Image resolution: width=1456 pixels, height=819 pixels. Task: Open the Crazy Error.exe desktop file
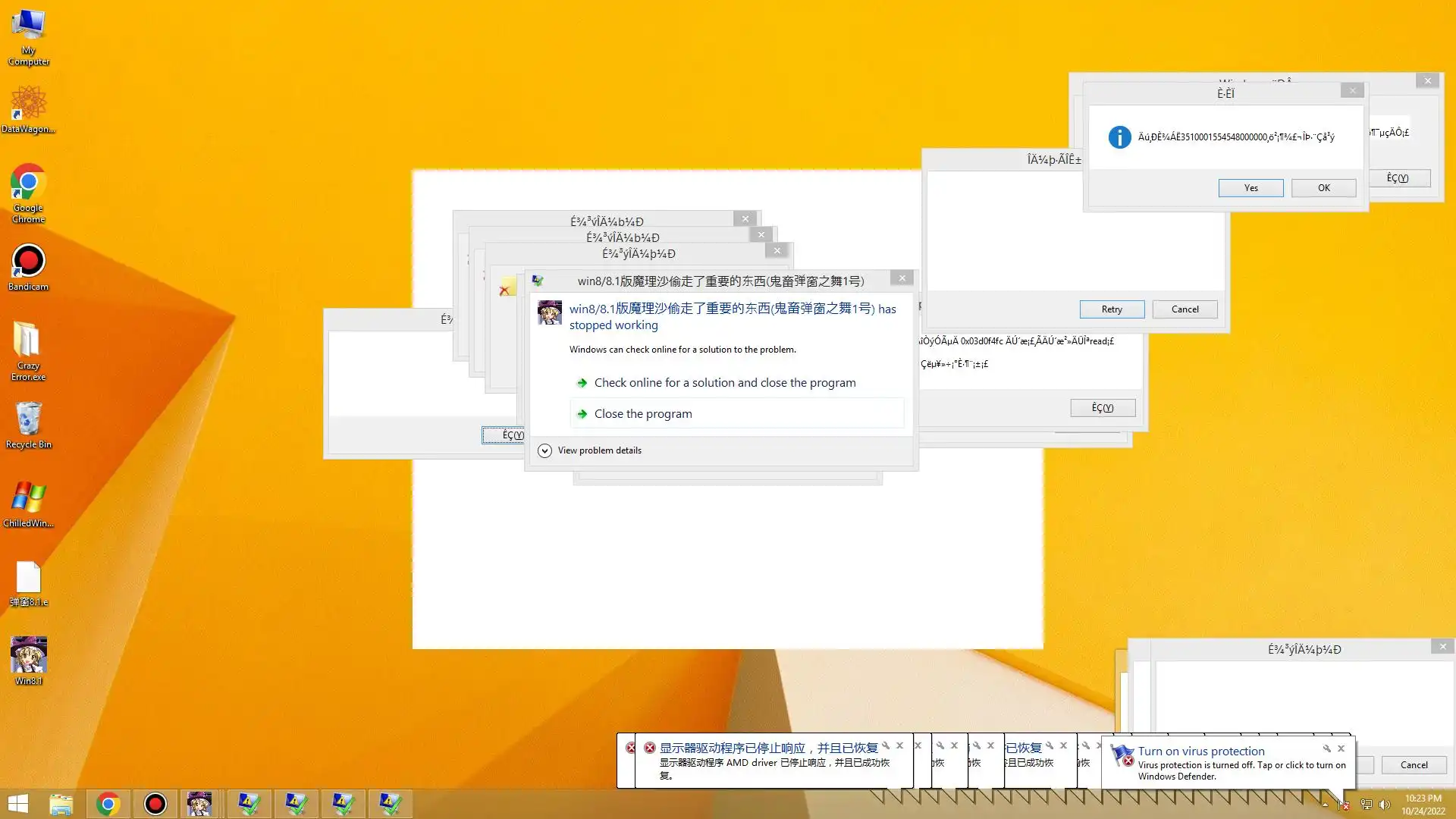click(28, 349)
